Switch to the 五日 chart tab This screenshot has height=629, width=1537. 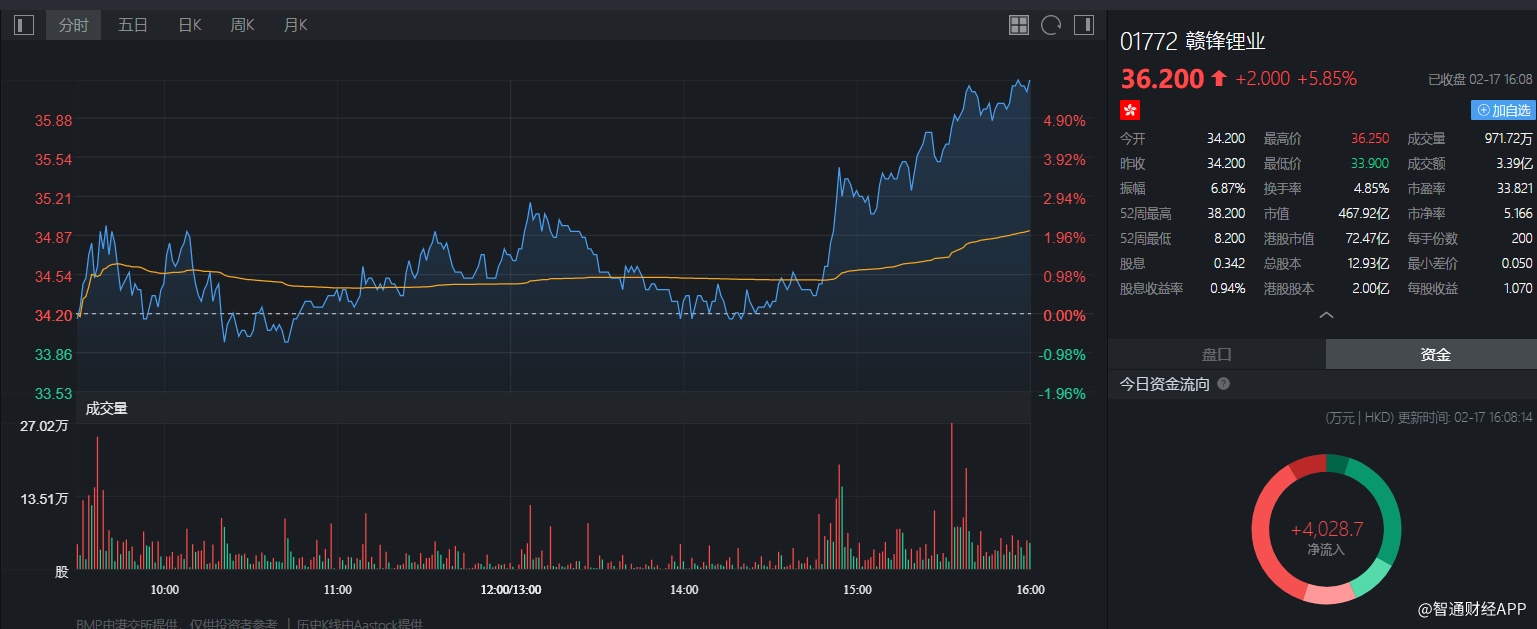[x=133, y=25]
